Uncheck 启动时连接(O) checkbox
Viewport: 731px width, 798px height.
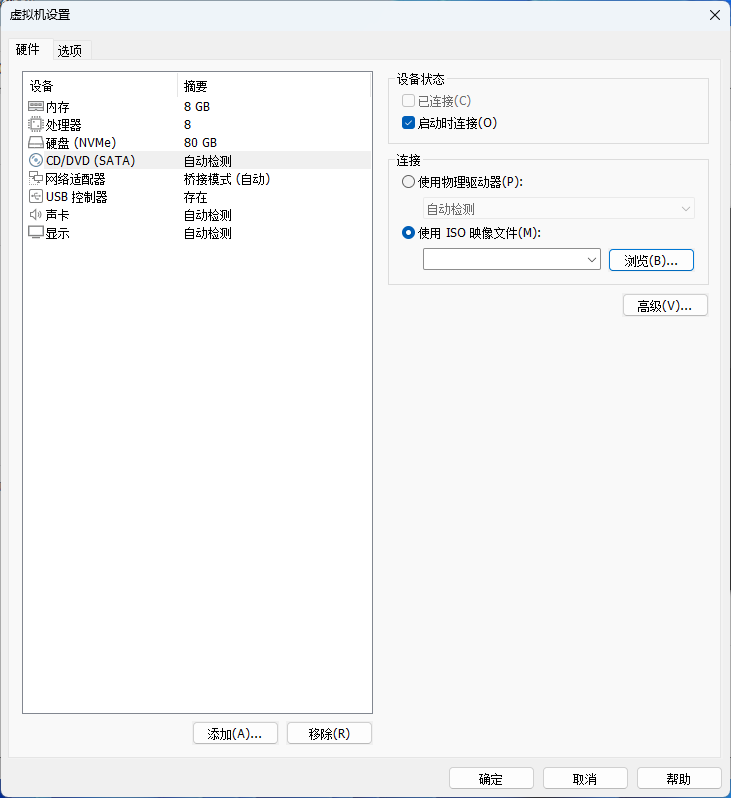click(408, 123)
